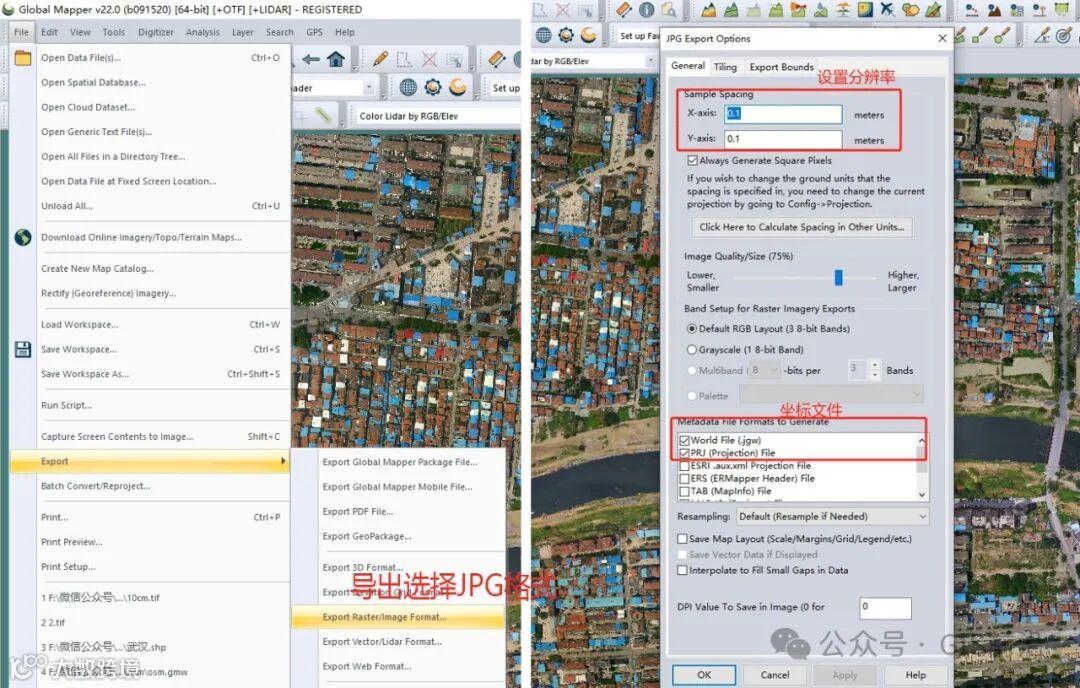Click the blue square raster icon in analysis toolbar
Screen dimensions: 1080x688
point(865,10)
